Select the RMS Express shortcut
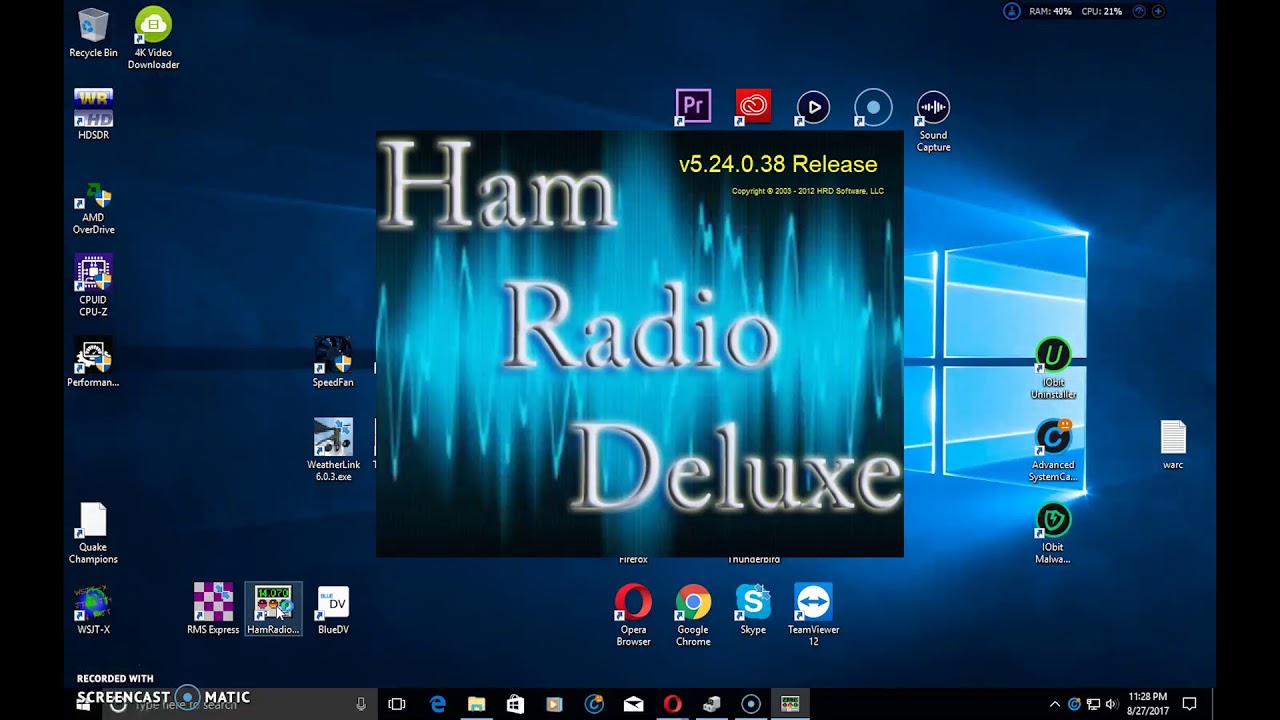Image resolution: width=1280 pixels, height=720 pixels. pos(213,609)
